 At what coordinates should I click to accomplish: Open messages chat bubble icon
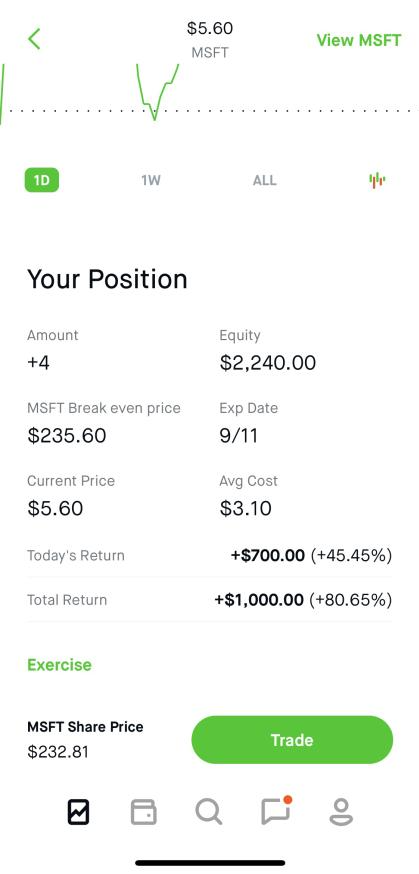point(276,810)
